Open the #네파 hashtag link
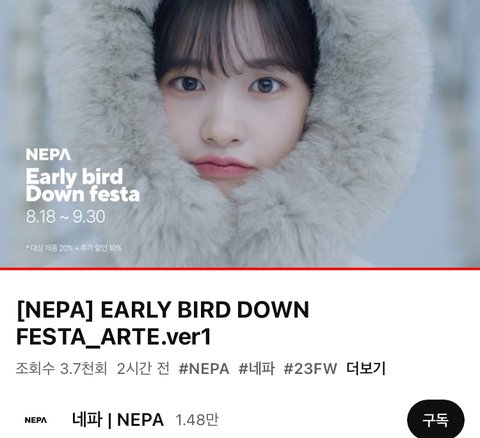This screenshot has width=480, height=438. [257, 369]
